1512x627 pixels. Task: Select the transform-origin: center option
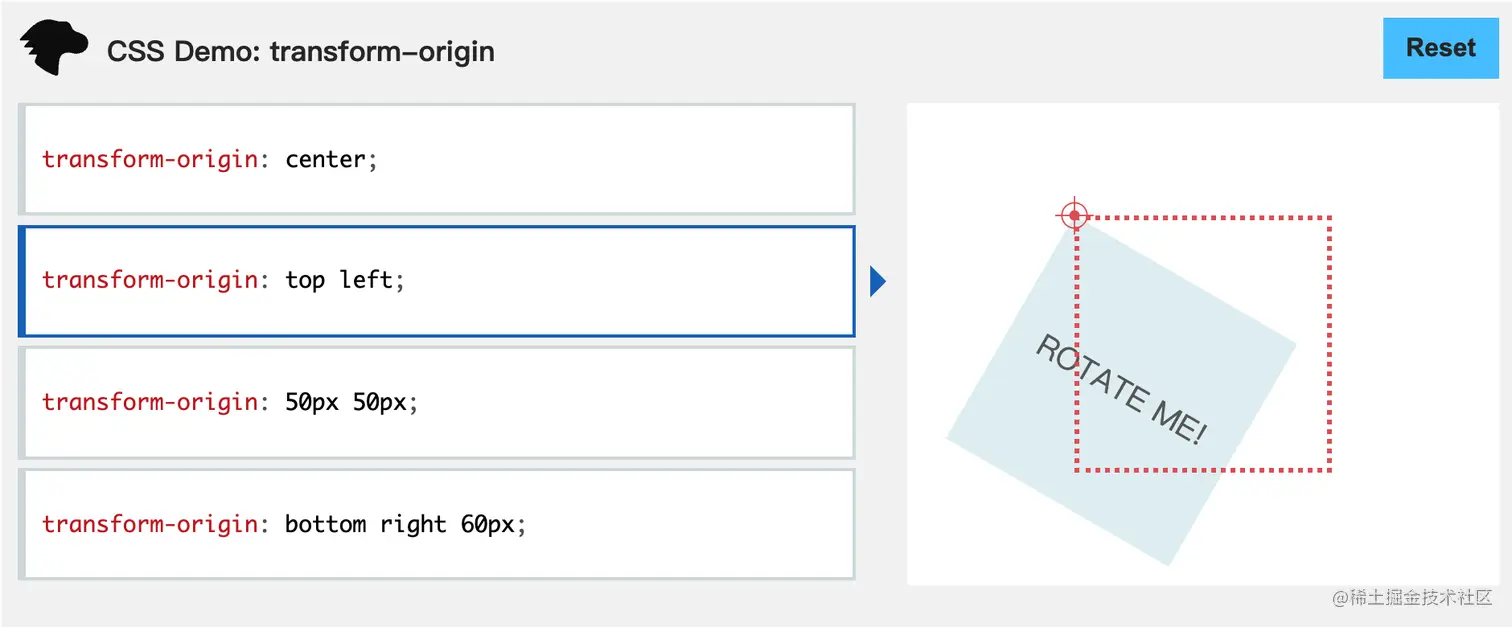(x=437, y=159)
